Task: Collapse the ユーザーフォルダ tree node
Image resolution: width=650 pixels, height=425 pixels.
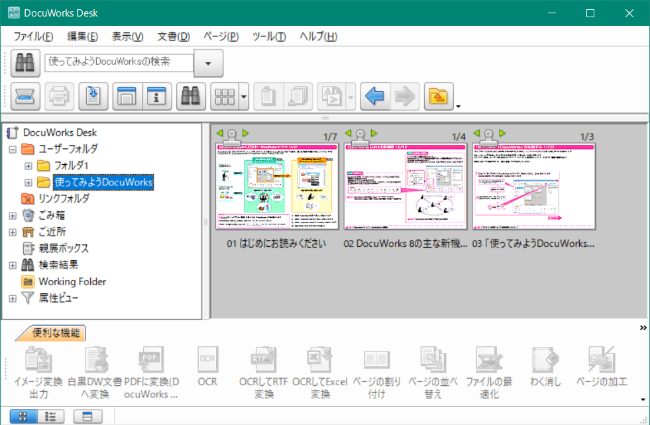Action: [12, 149]
